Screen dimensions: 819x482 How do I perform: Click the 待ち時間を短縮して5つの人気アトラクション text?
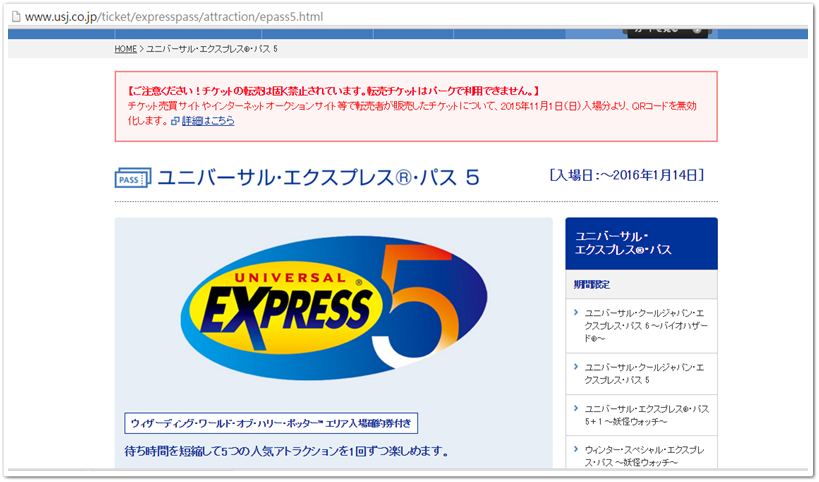tap(286, 451)
